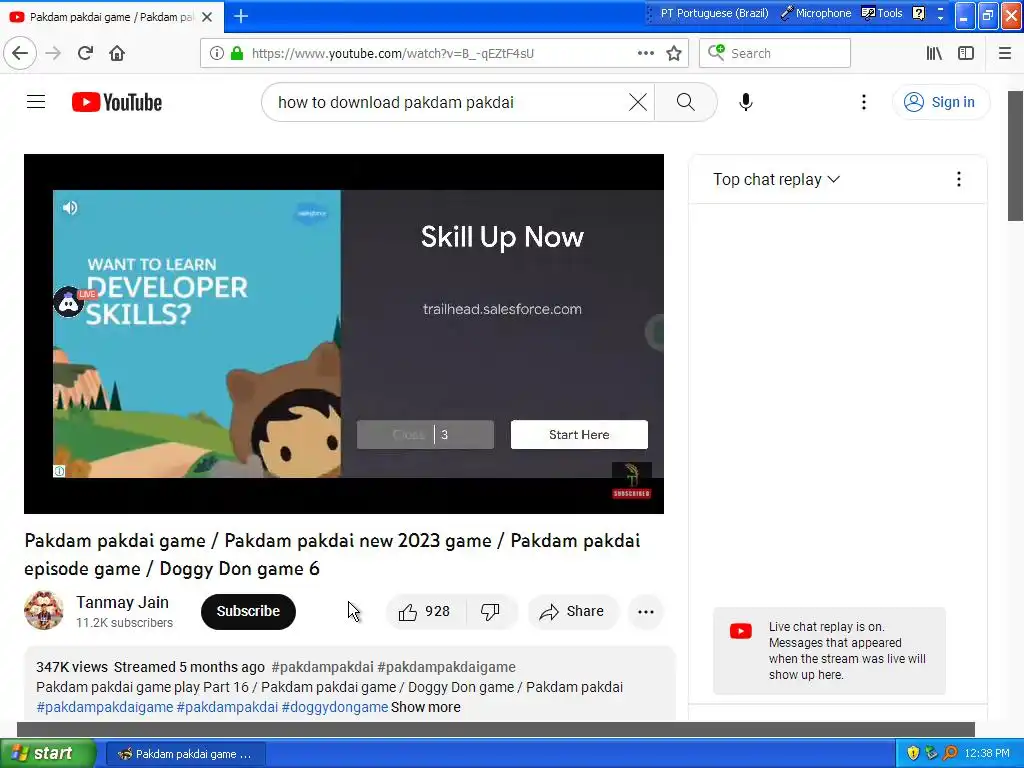
Task: Click the #pakdampakdai hashtag beside view count
Action: (x=322, y=667)
